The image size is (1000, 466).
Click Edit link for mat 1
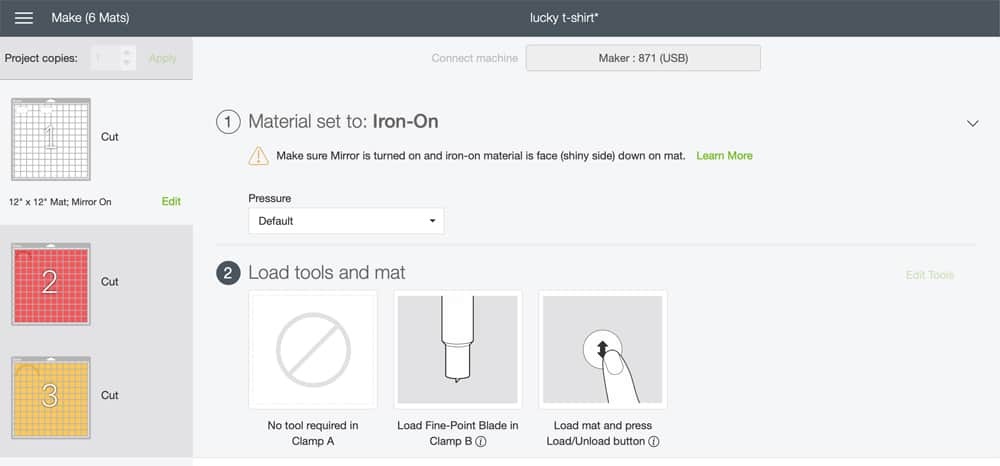point(171,201)
